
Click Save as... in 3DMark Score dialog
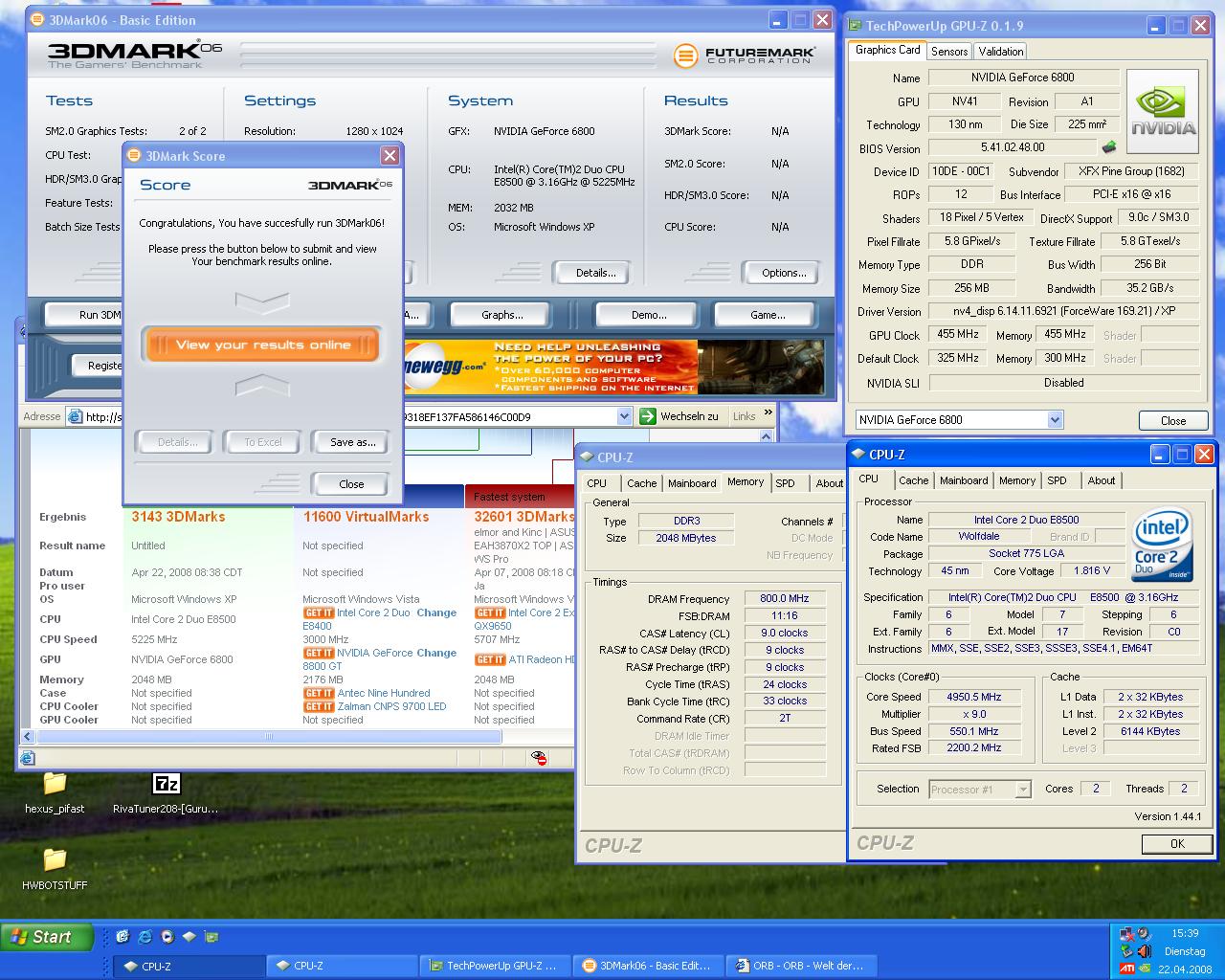click(352, 442)
